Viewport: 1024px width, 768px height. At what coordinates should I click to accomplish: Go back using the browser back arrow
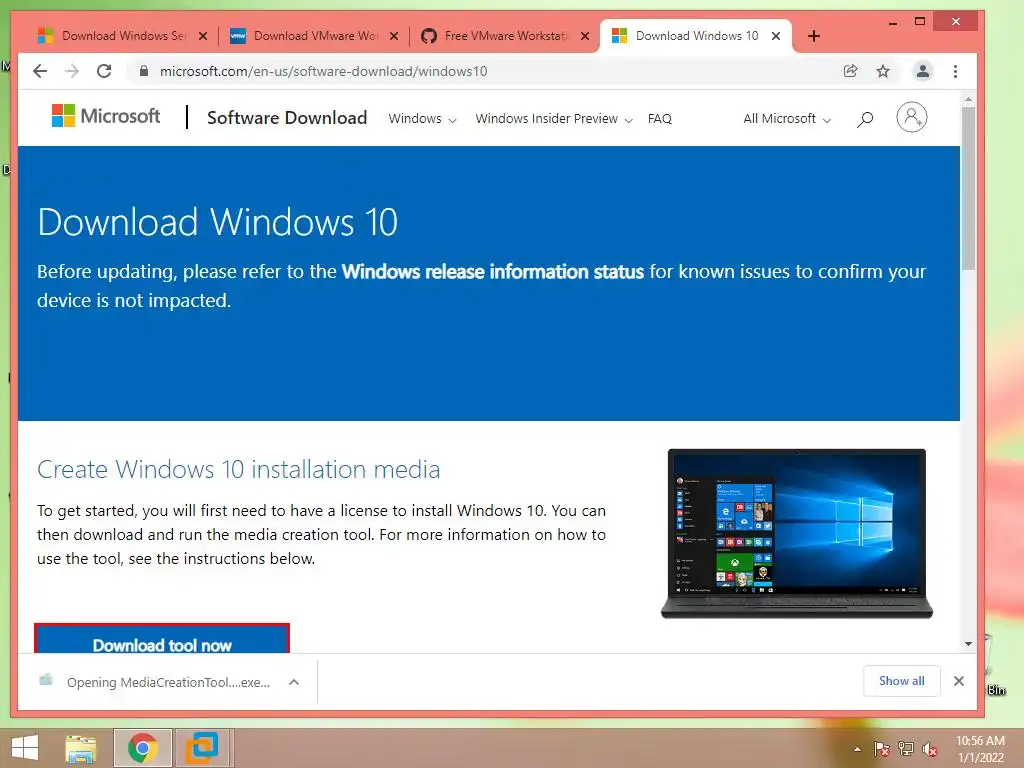(x=40, y=71)
